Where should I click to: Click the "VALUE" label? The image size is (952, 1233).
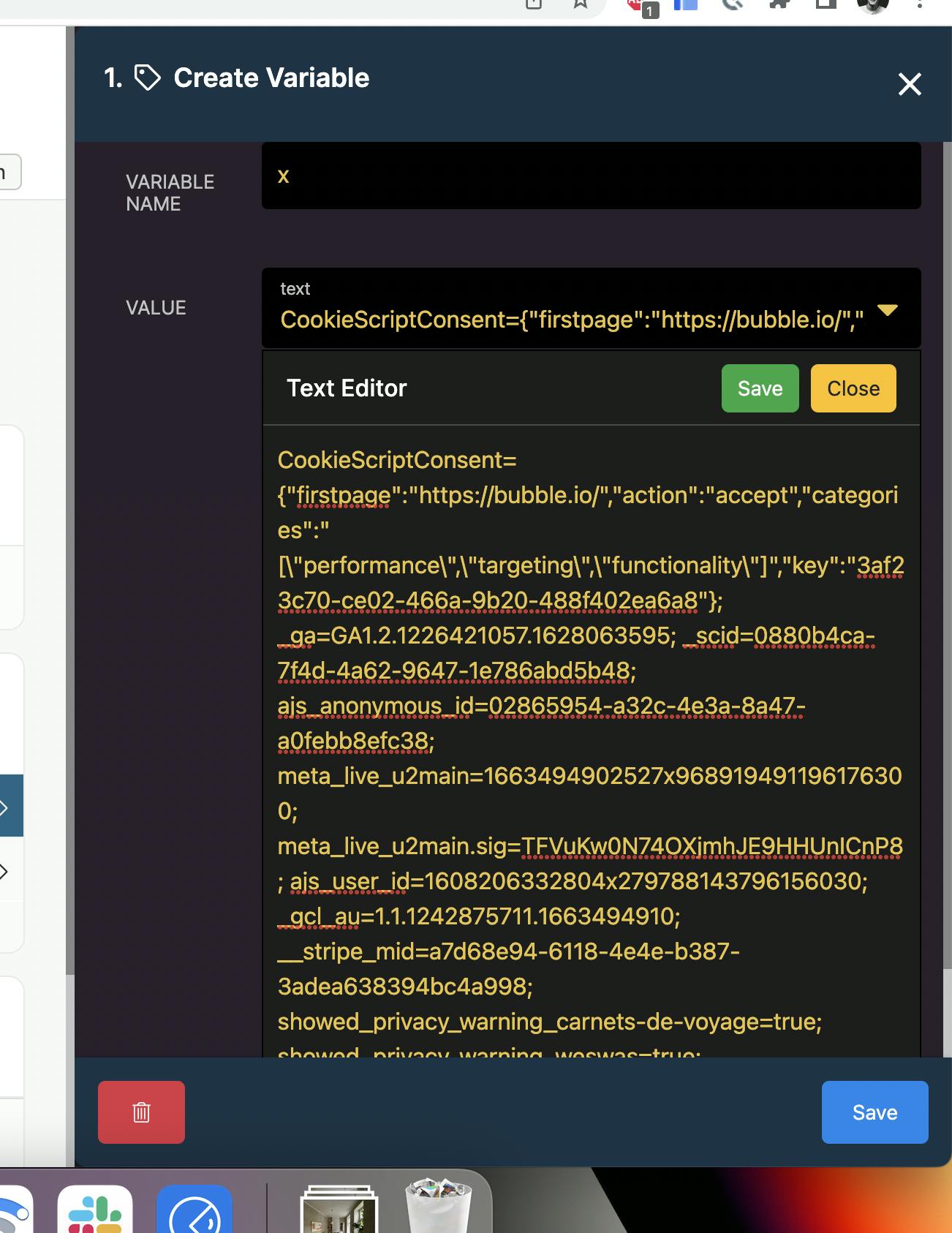click(x=156, y=308)
